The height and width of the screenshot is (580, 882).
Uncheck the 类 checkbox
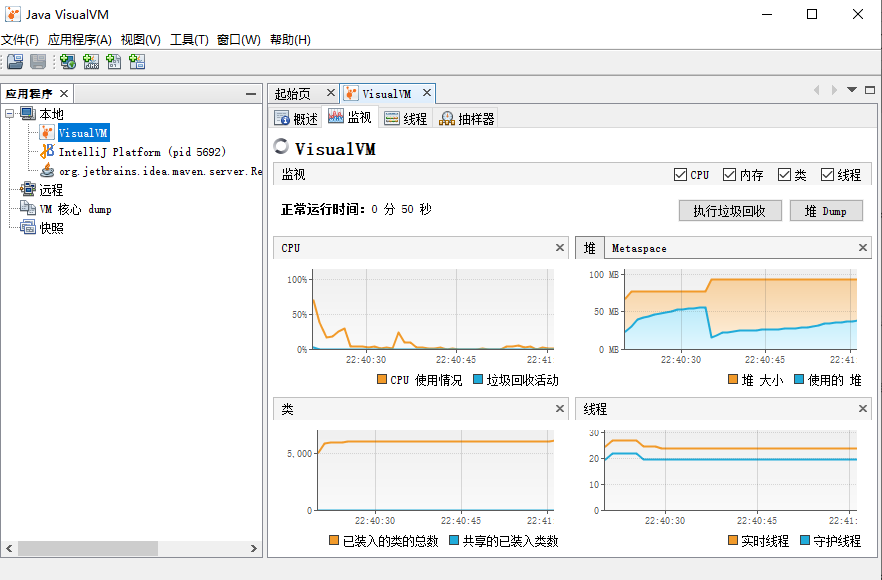tap(784, 175)
